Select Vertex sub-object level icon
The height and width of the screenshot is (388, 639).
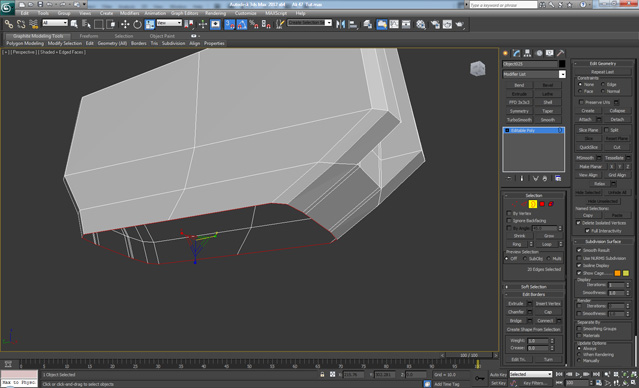tap(514, 204)
